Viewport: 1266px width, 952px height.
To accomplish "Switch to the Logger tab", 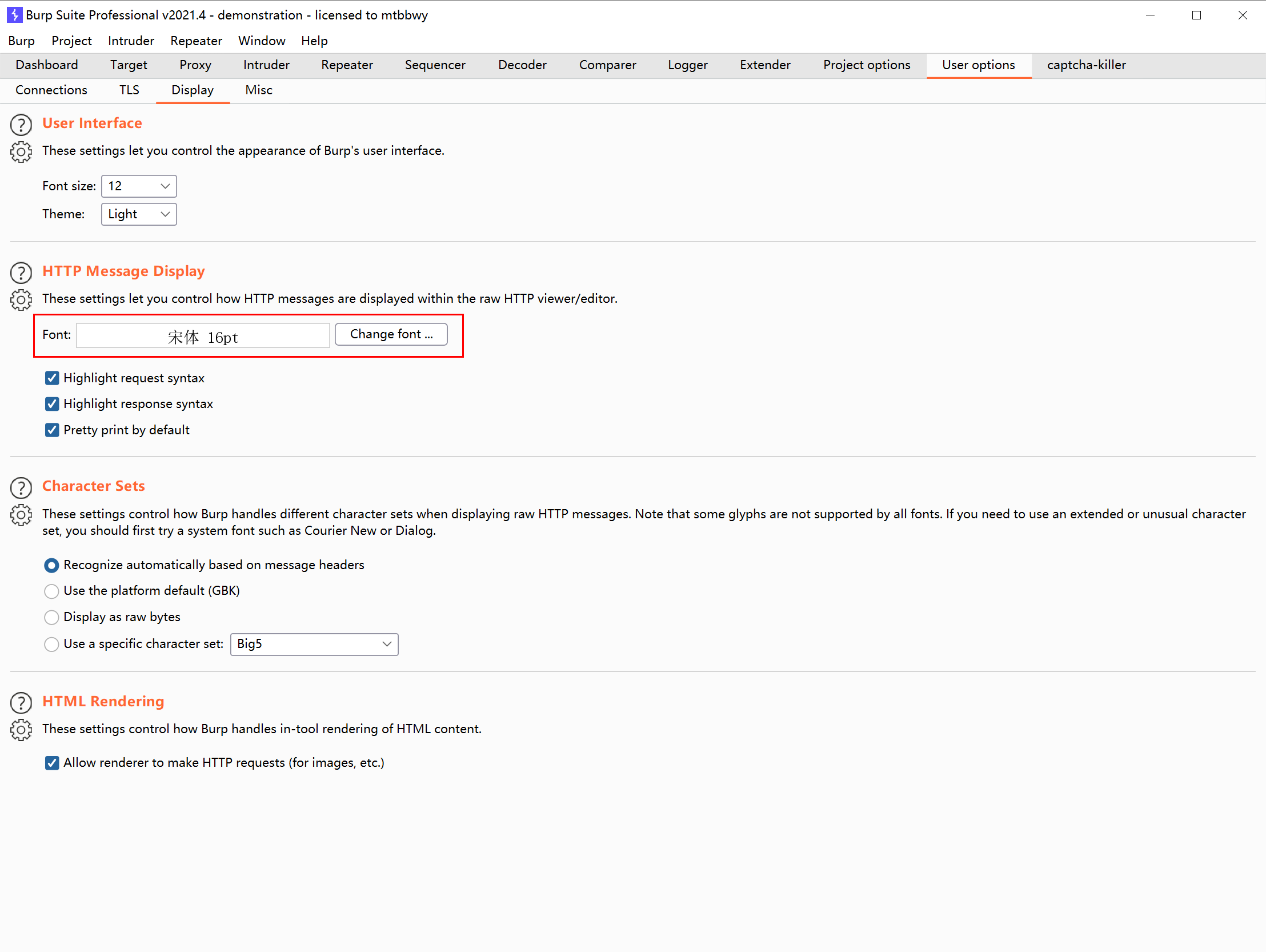I will click(688, 65).
